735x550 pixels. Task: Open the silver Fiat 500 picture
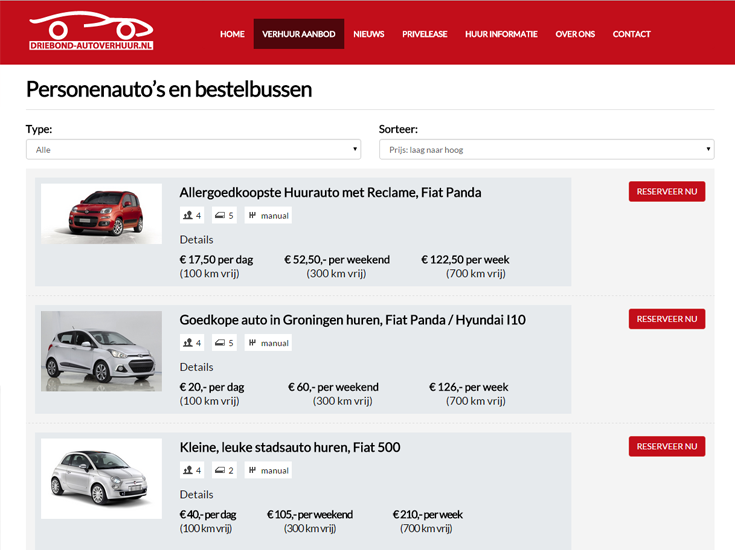101,478
